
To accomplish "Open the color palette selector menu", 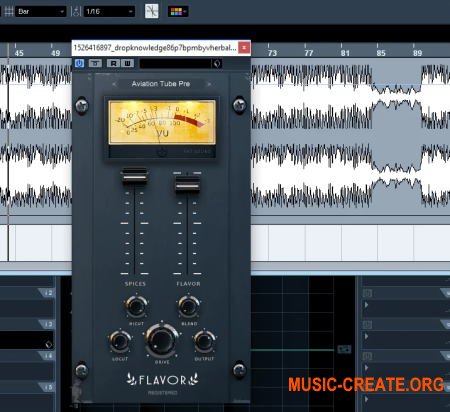I will point(178,12).
